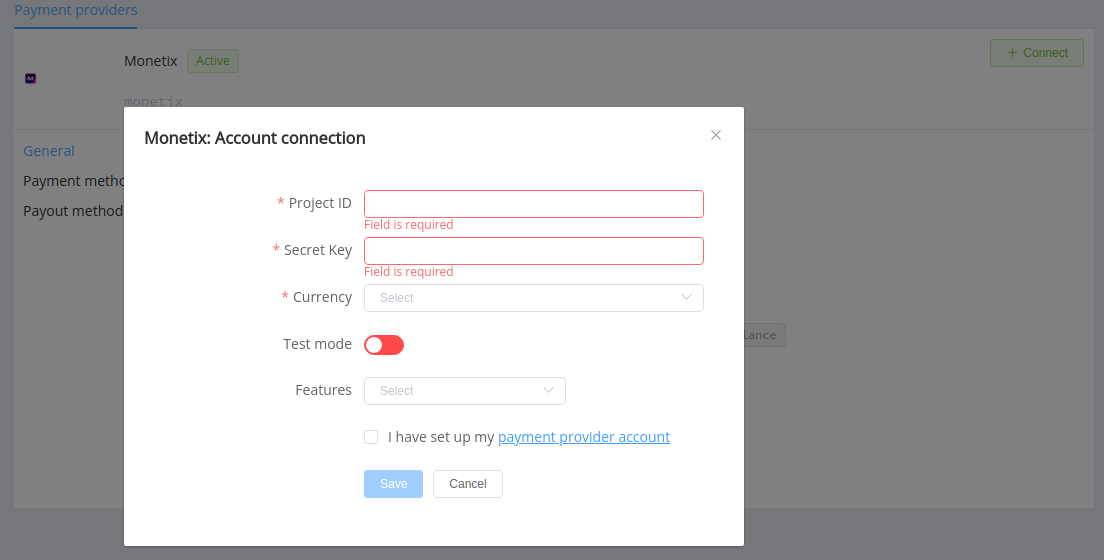Check the payment provider account setup checkbox
The width and height of the screenshot is (1104, 560).
(371, 437)
